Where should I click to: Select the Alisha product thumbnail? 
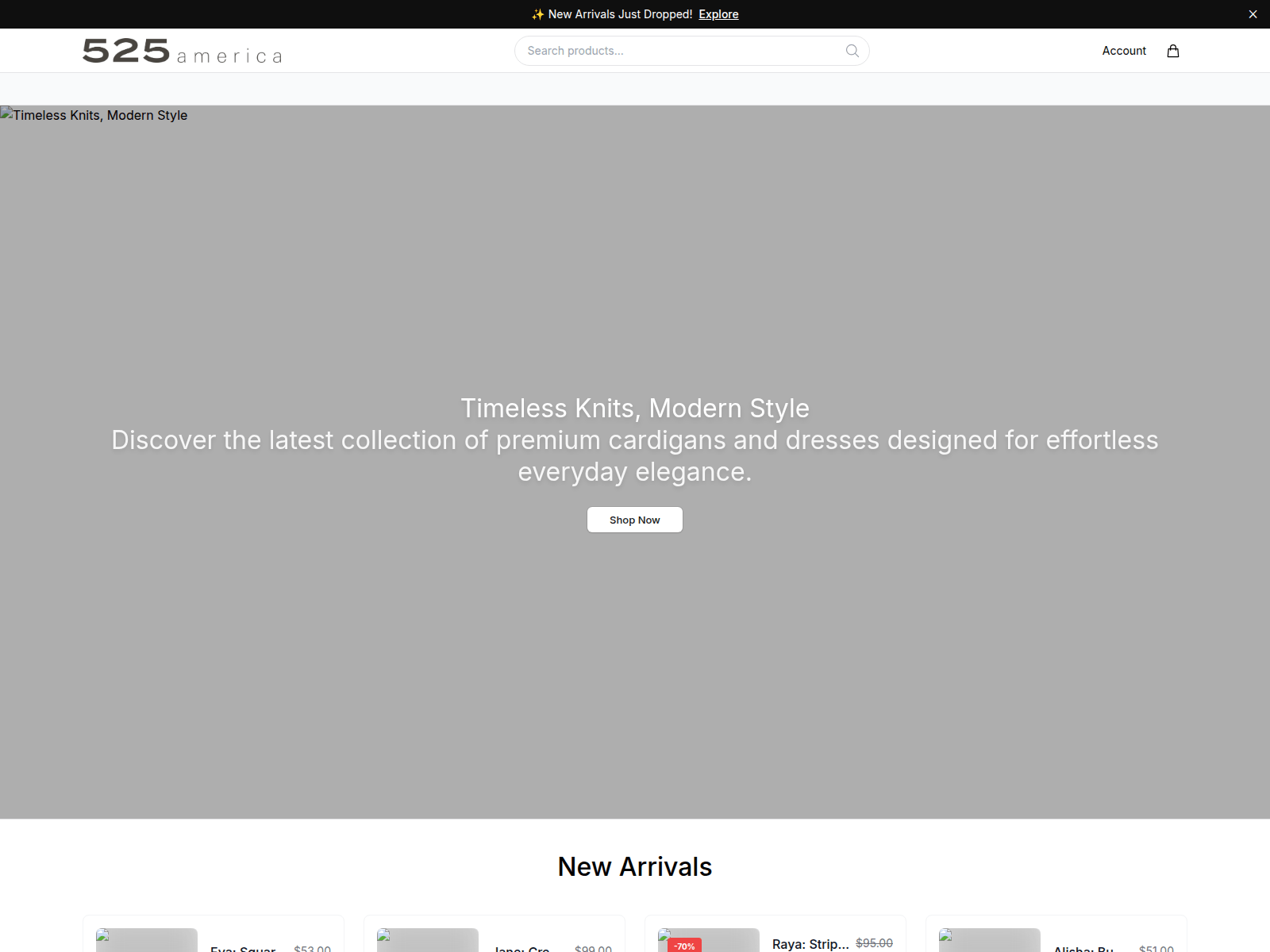click(990, 940)
